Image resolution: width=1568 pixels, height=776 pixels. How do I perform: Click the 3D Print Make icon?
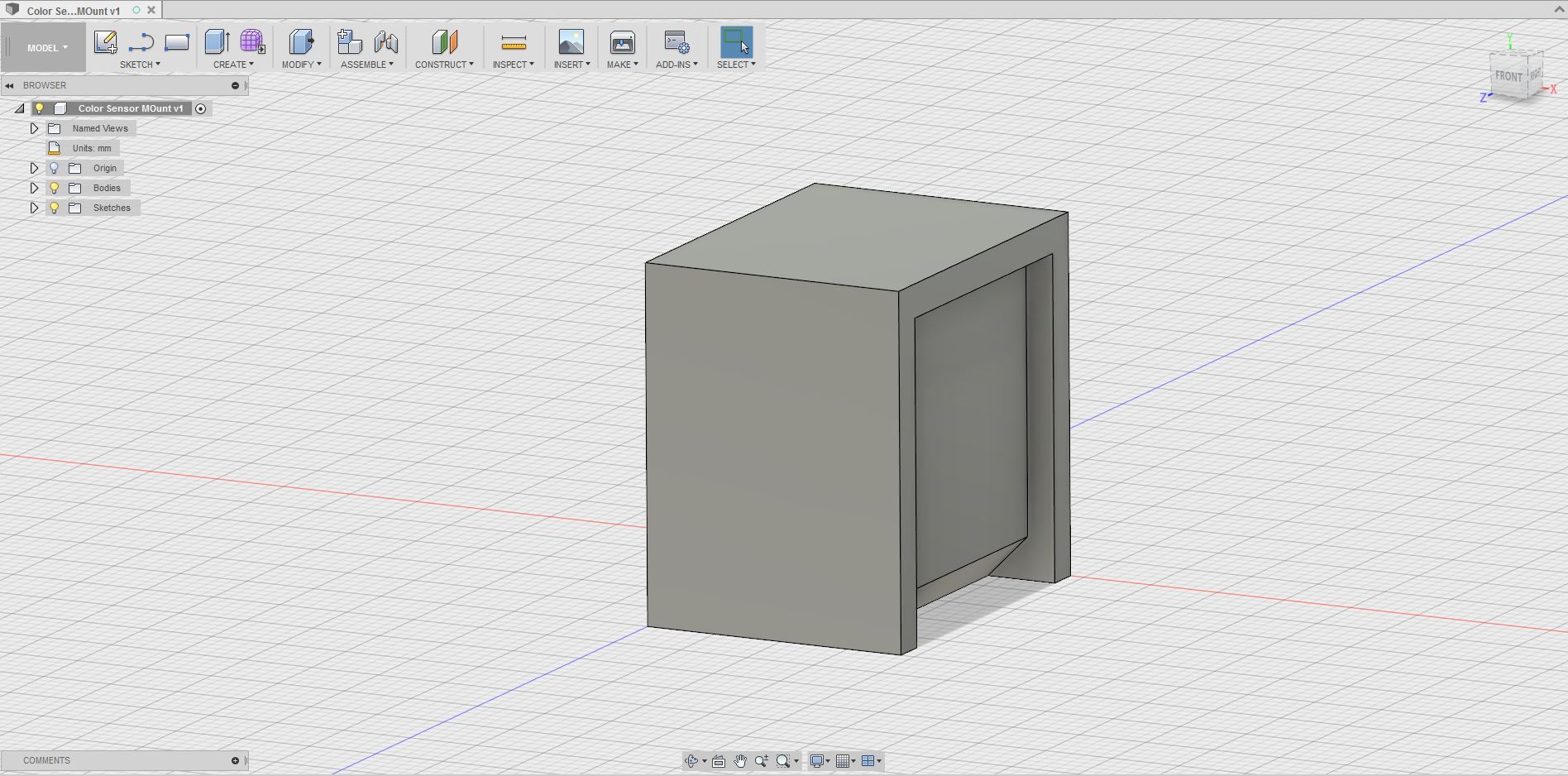[x=622, y=42]
